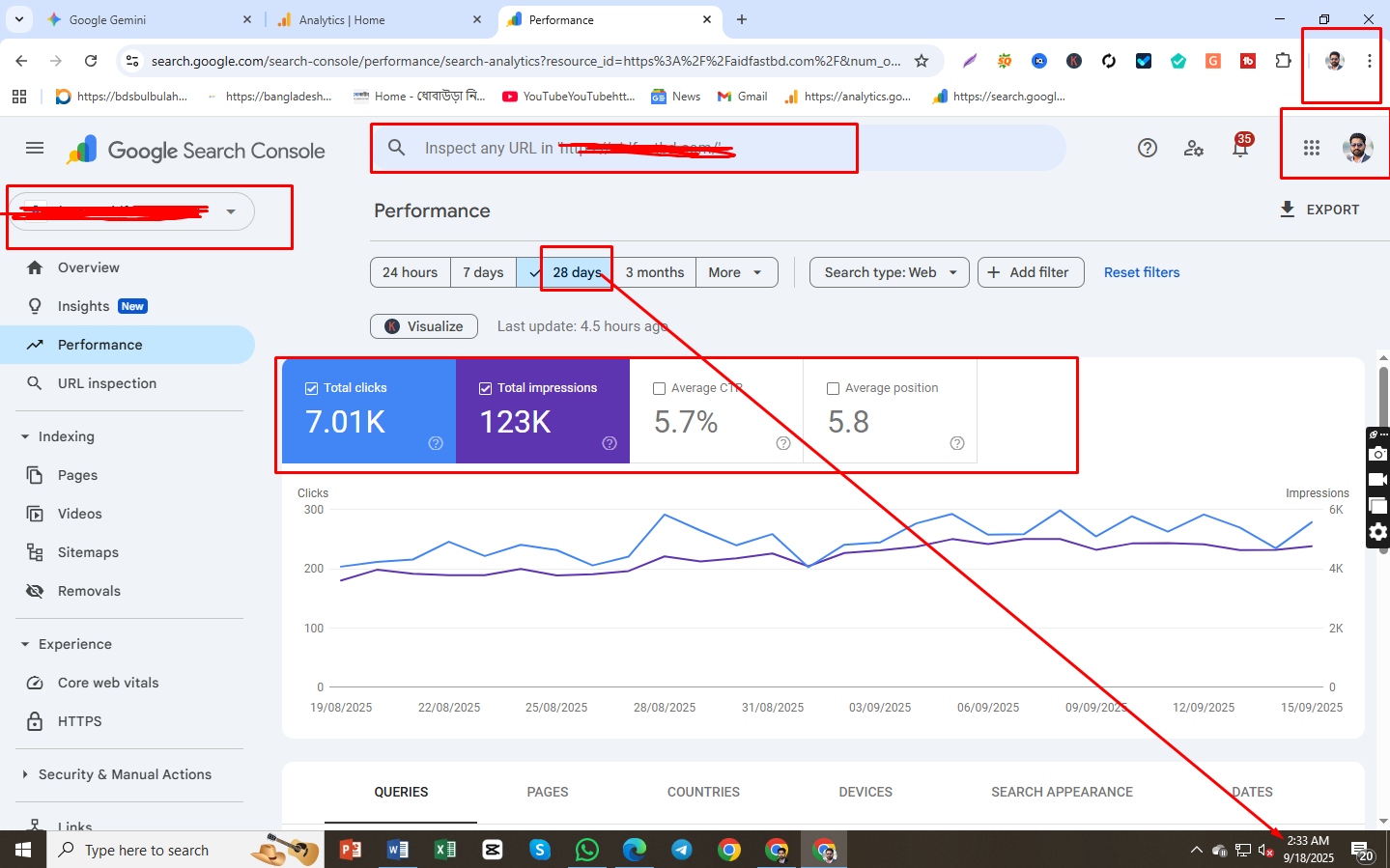1390x868 pixels.
Task: Switch to the Countries tab
Action: click(x=703, y=792)
